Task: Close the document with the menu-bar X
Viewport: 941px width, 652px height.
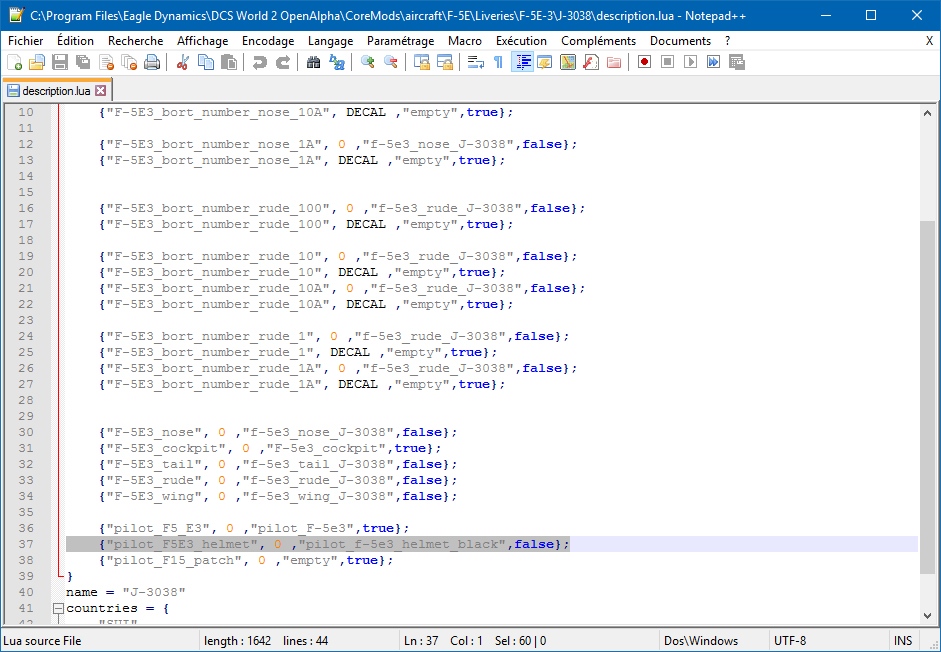Action: (x=929, y=41)
